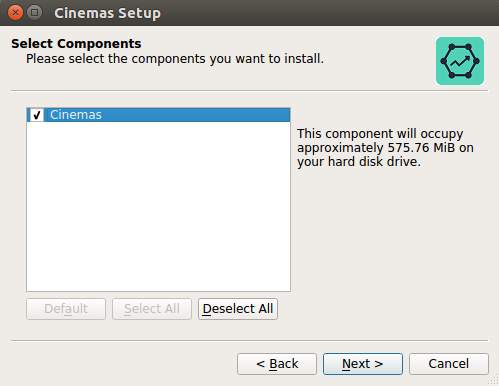The image size is (499, 386).
Task: Select the Cinemas row label in list
Action: 76,115
